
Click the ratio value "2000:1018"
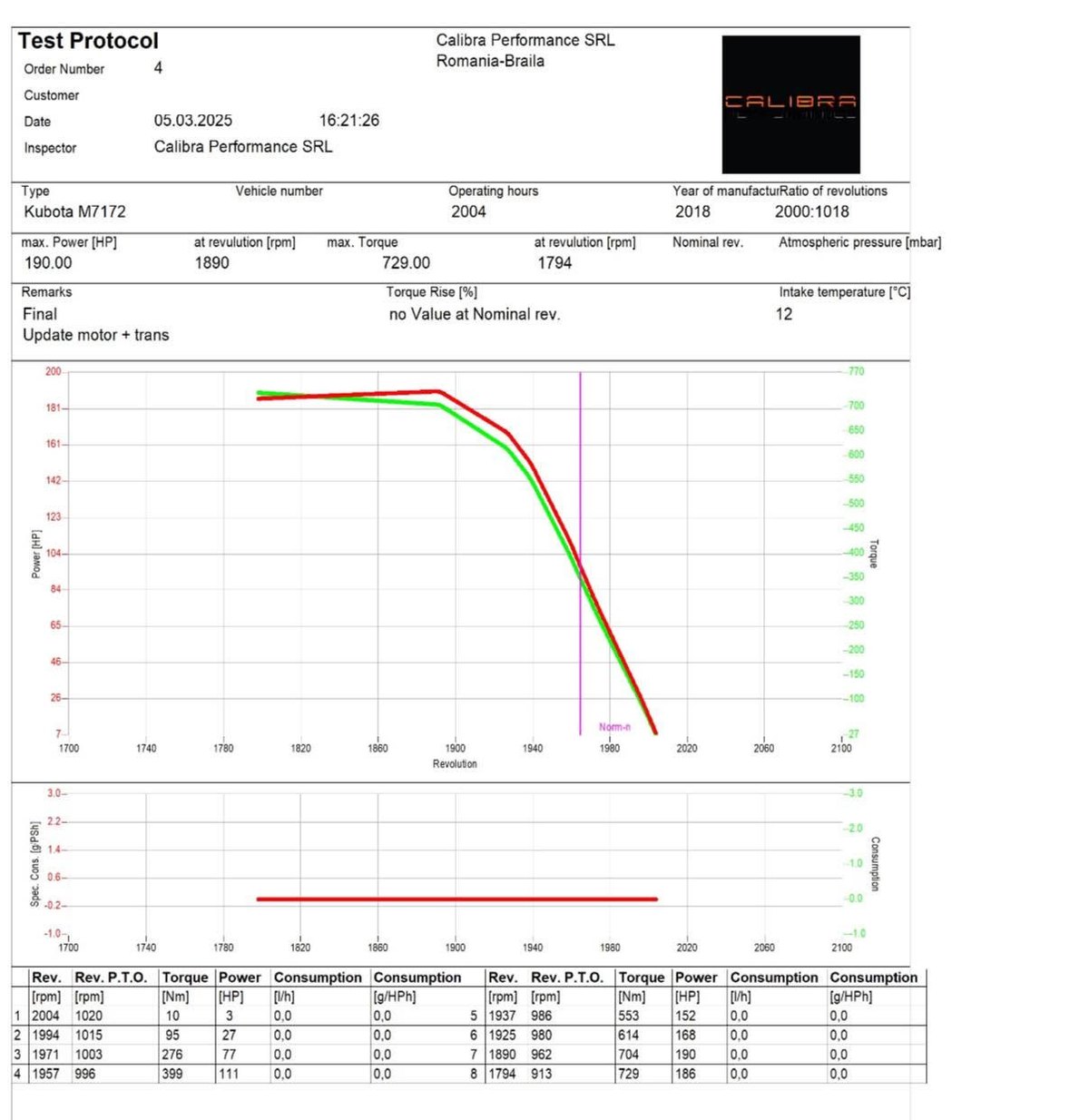(811, 211)
